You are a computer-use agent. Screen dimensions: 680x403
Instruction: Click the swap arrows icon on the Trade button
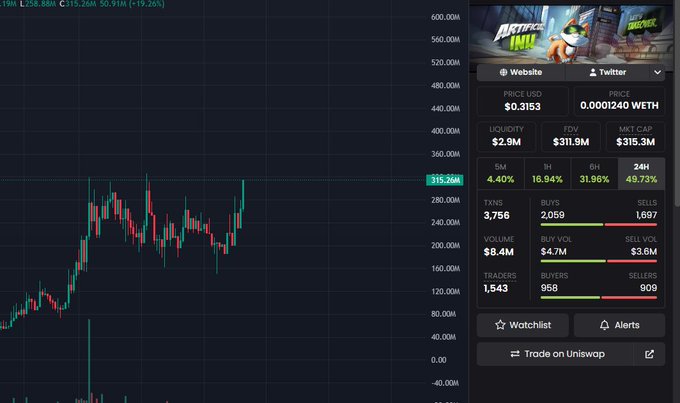[x=515, y=354]
